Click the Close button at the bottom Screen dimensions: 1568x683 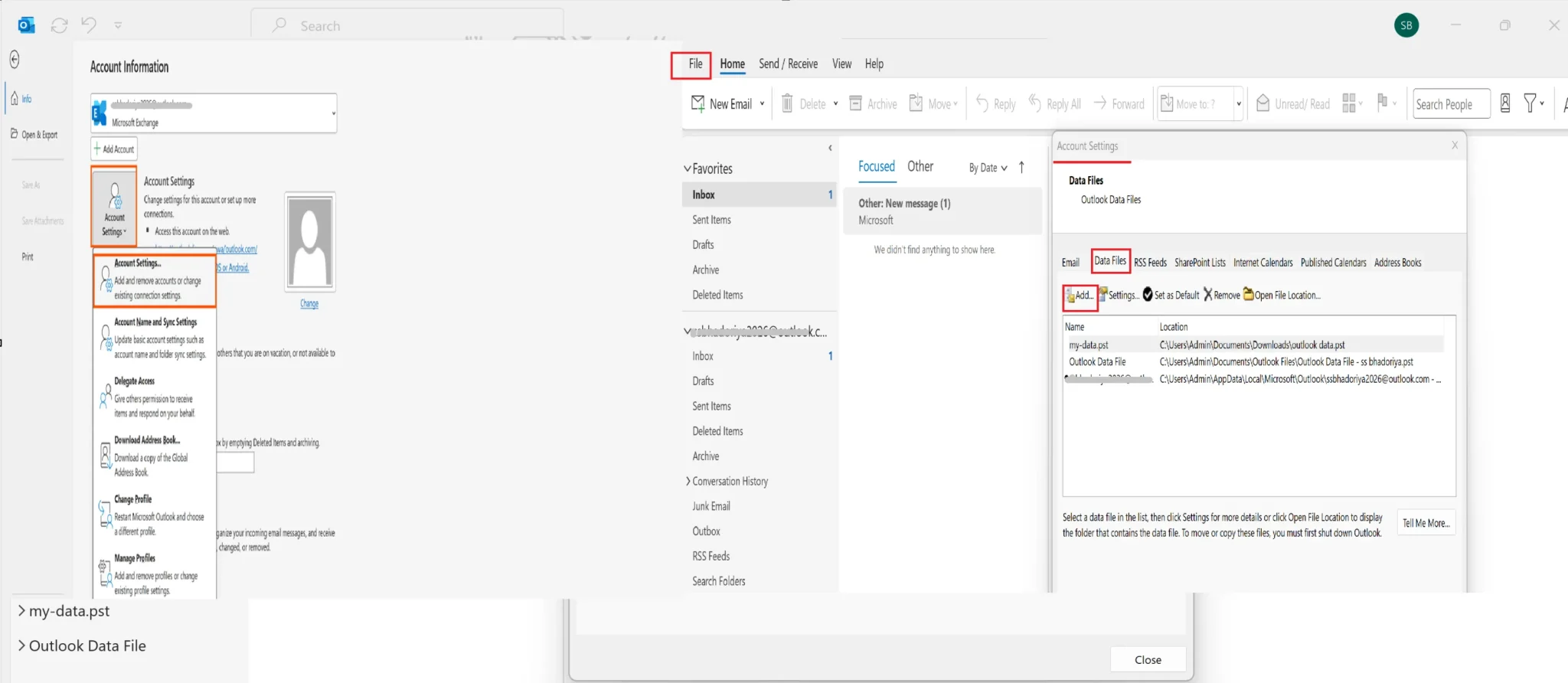[x=1148, y=659]
